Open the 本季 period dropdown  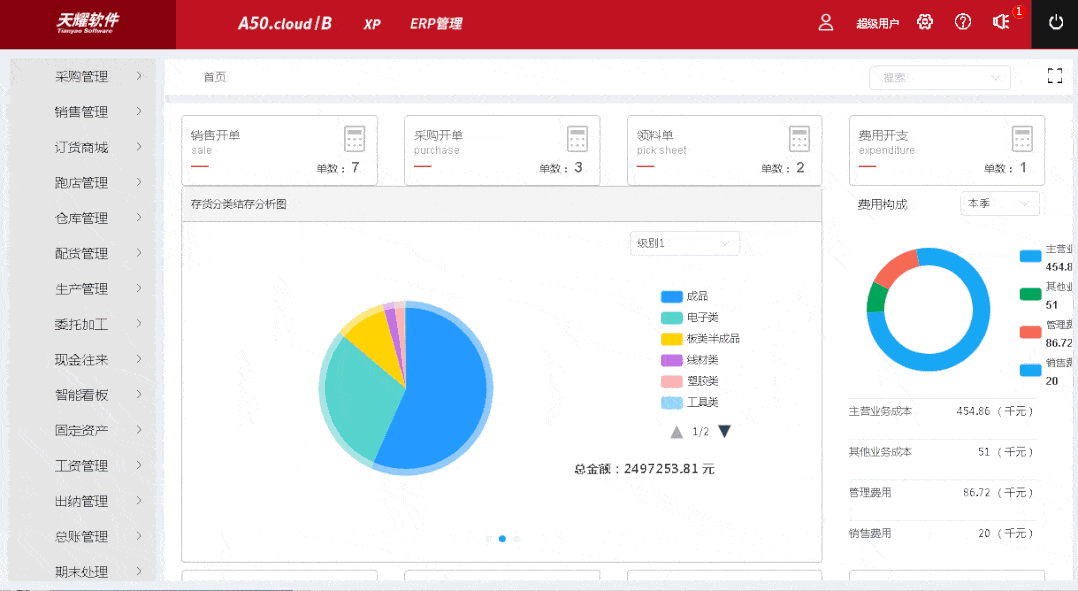point(999,204)
